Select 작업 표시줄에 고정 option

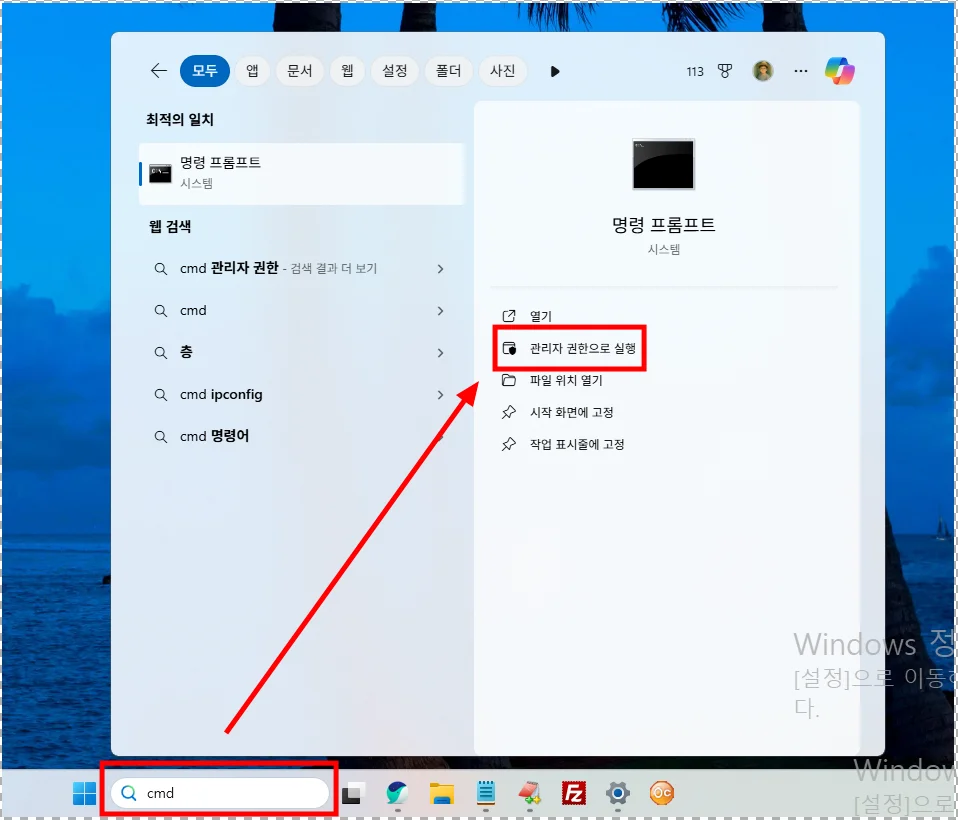[x=576, y=444]
